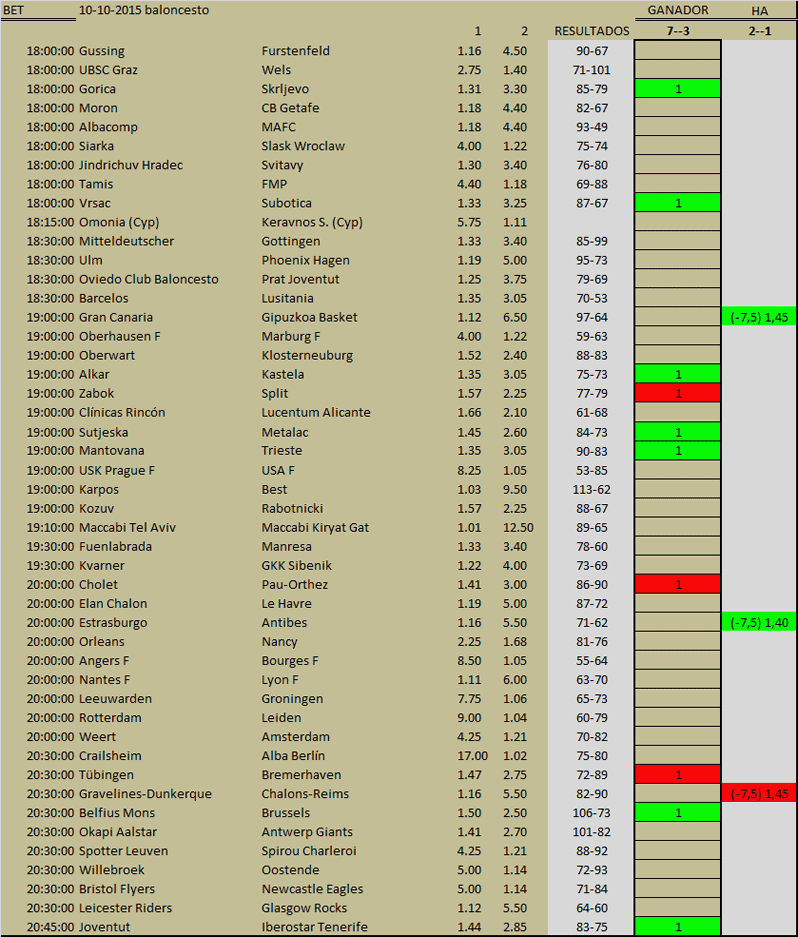Select the RESULTADOS header cell
This screenshot has height=937, width=798.
click(592, 31)
